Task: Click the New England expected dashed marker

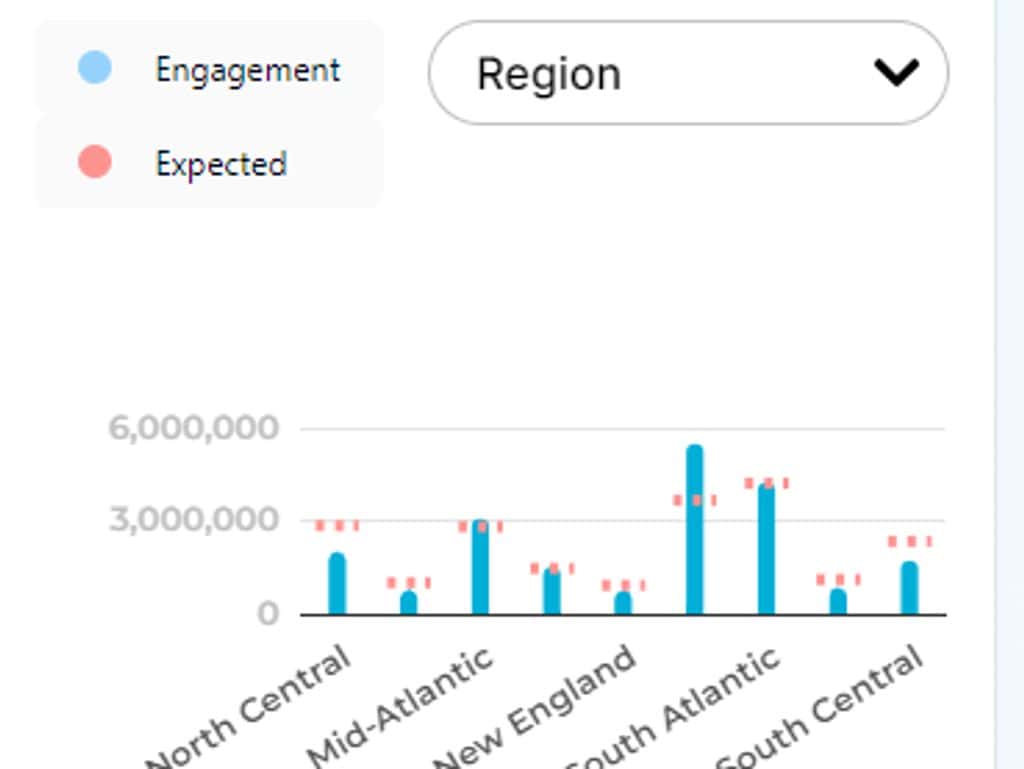Action: click(623, 585)
